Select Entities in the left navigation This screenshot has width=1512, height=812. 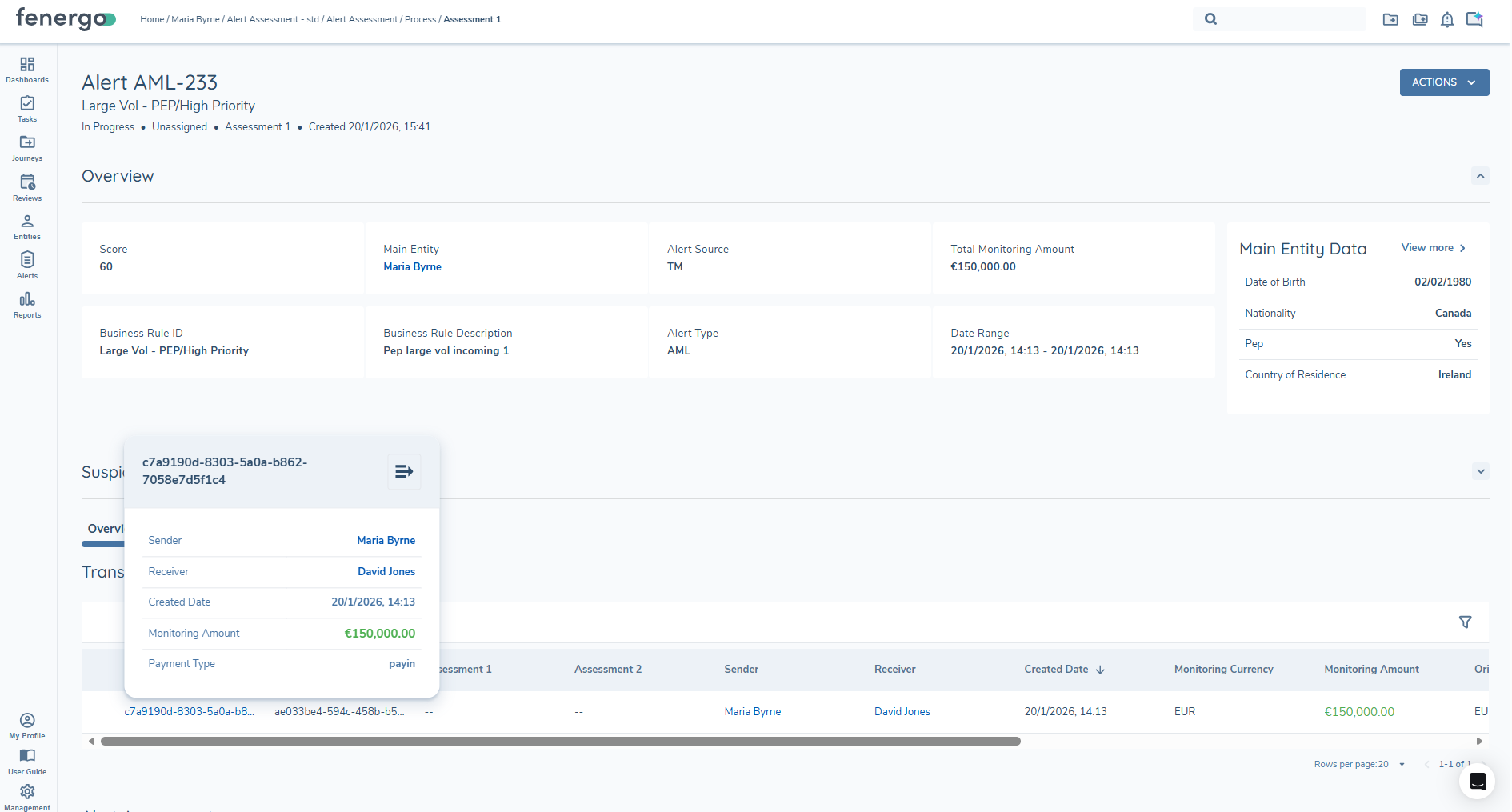(x=26, y=226)
